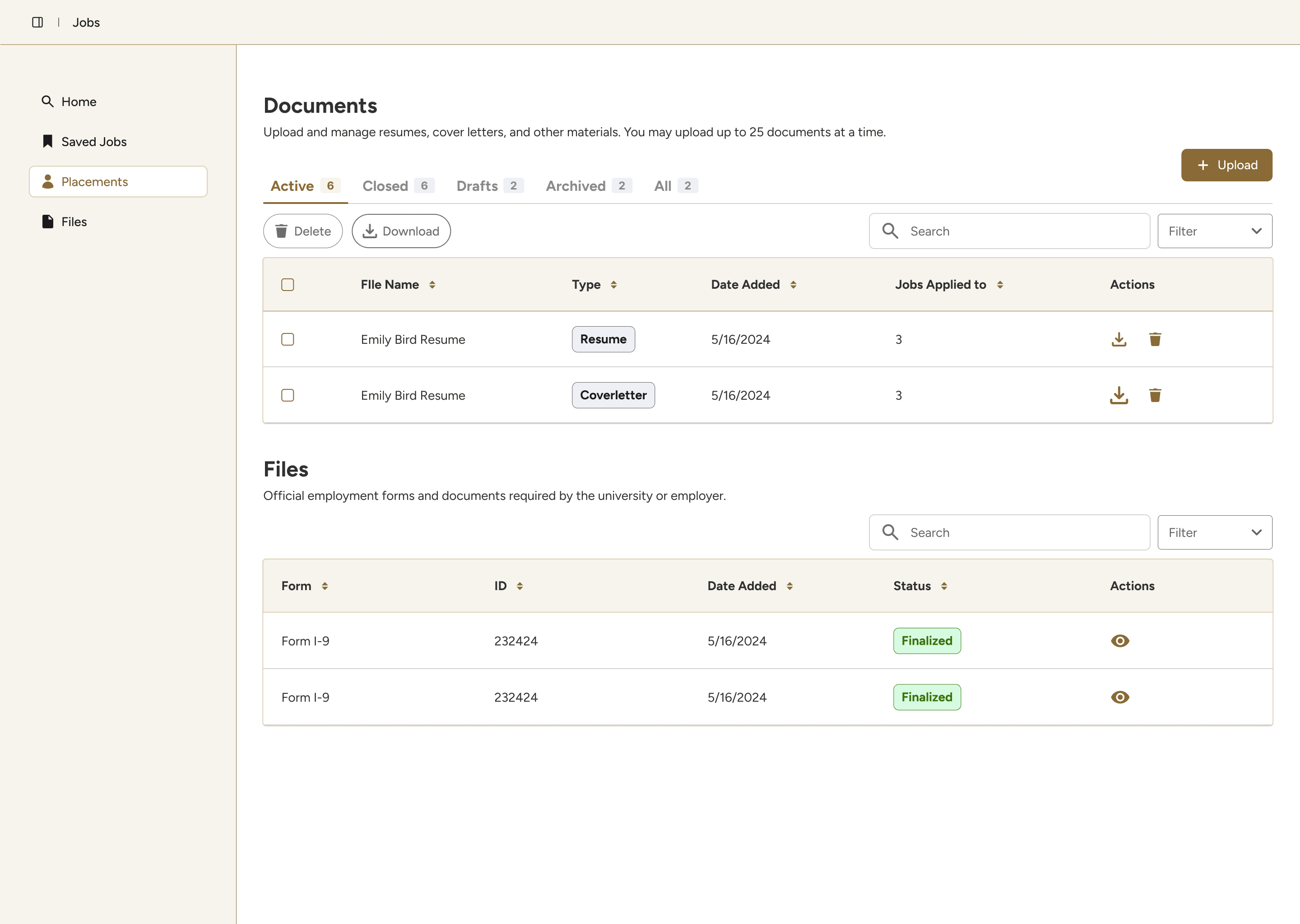Image resolution: width=1300 pixels, height=924 pixels.
Task: View the second Form I-9 file
Action: click(x=1119, y=697)
